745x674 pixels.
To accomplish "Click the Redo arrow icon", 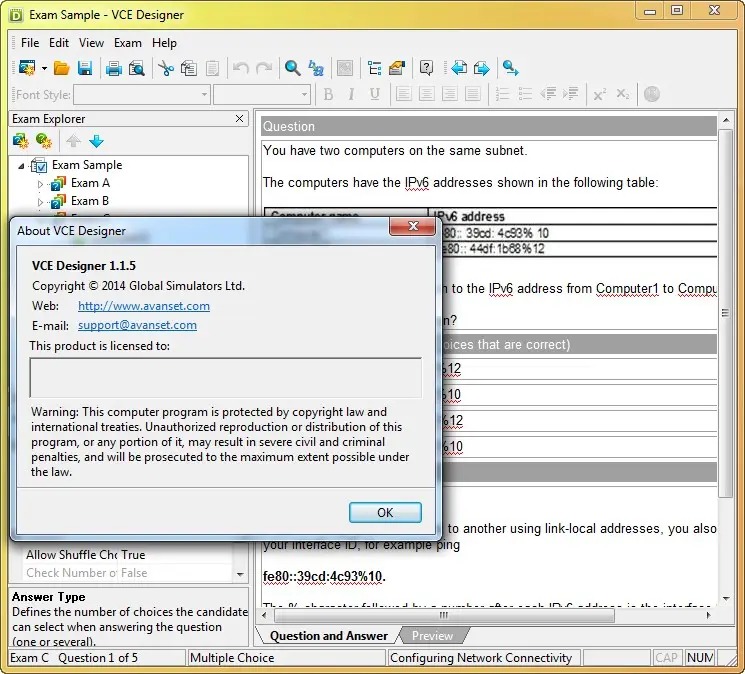I will coord(264,68).
